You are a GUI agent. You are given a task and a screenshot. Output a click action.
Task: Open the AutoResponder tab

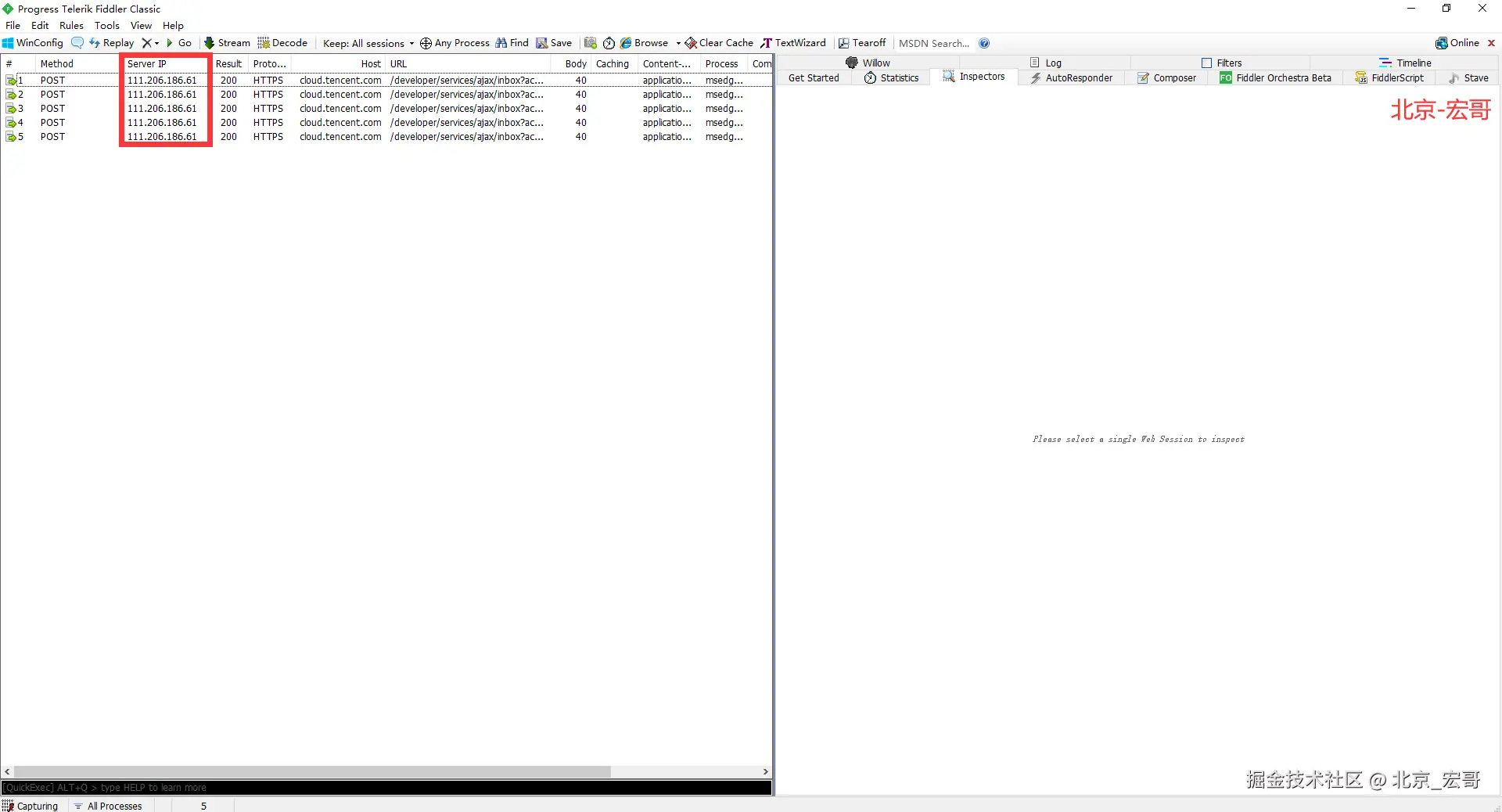pos(1072,77)
